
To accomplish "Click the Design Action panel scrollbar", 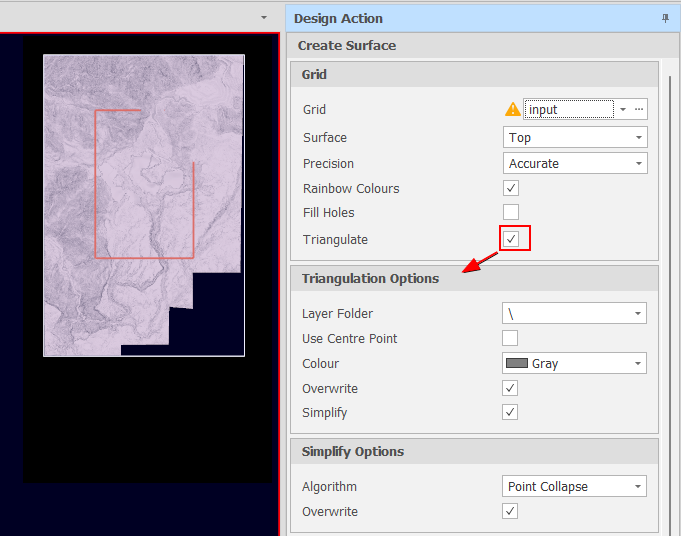I will tap(670, 304).
